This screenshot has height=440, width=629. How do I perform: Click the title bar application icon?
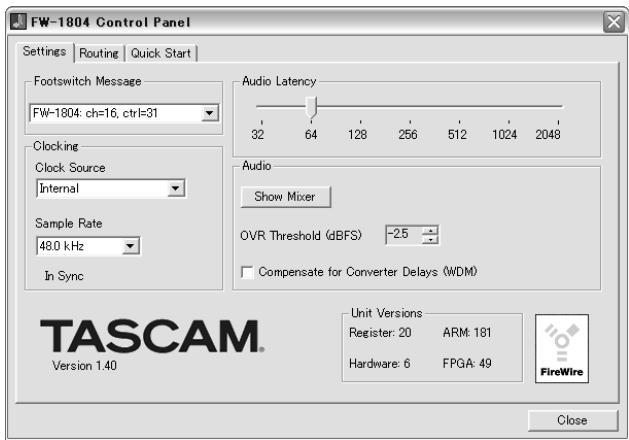[x=16, y=22]
